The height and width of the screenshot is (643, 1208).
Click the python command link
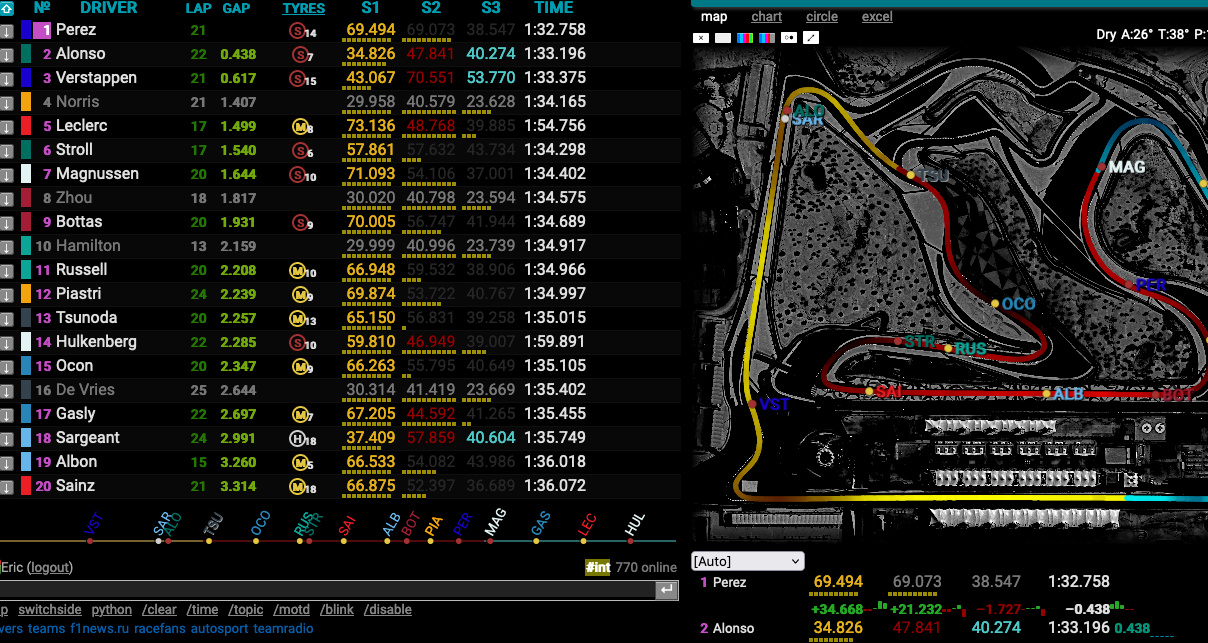click(112, 609)
